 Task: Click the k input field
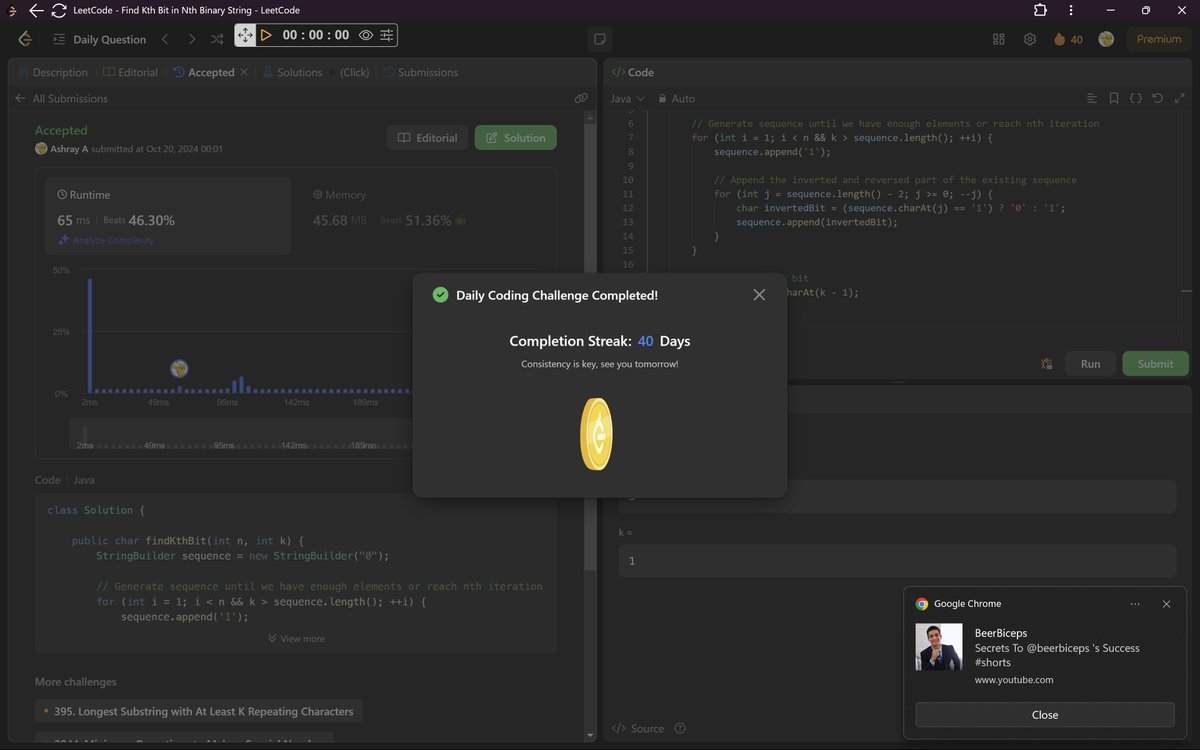pos(897,561)
